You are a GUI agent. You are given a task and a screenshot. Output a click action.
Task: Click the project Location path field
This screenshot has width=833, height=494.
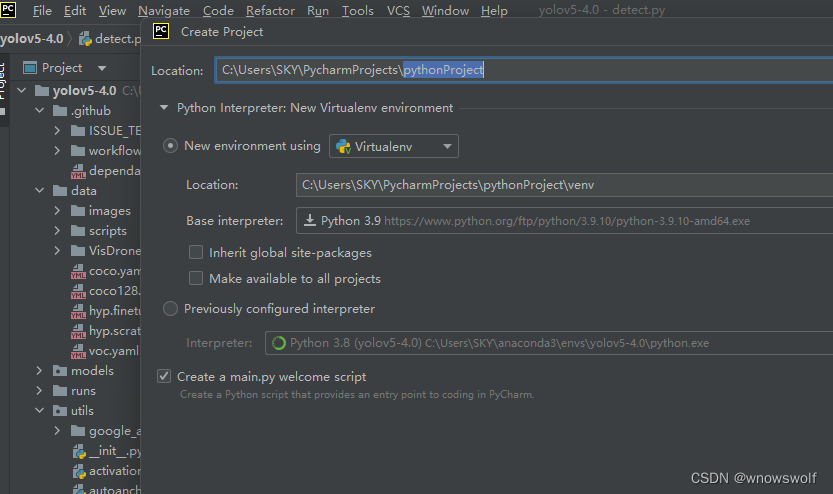pos(524,70)
